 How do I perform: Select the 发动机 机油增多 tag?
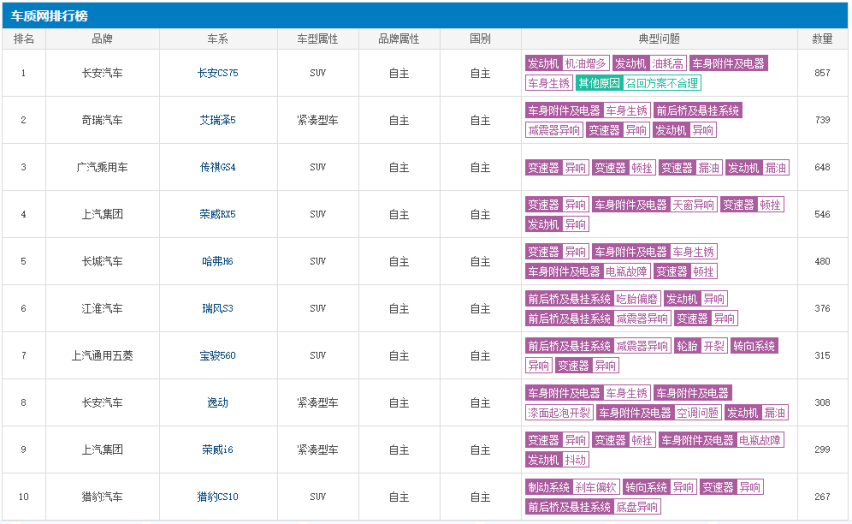[567, 64]
